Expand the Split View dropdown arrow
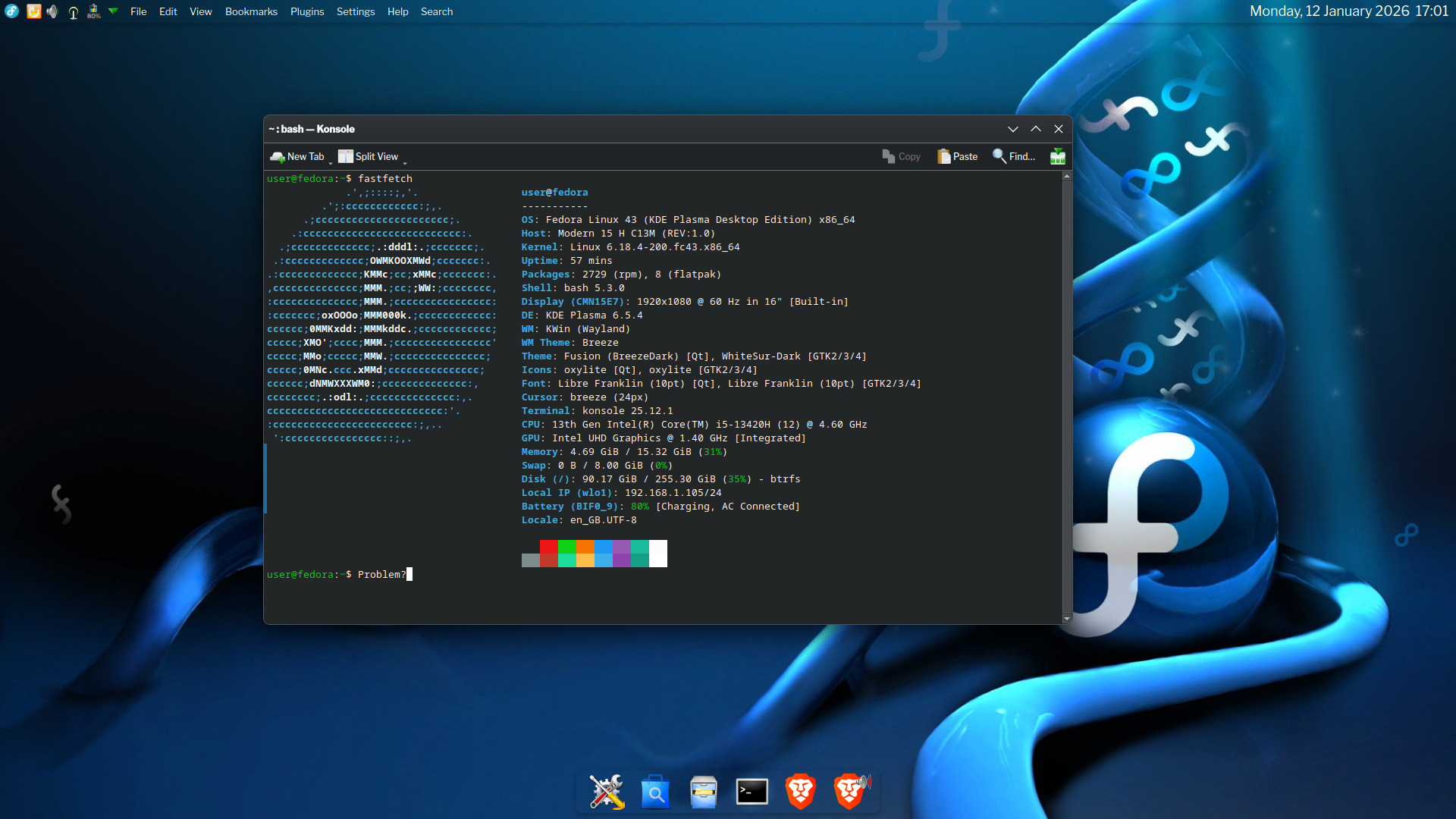The image size is (1456, 819). coord(405,162)
